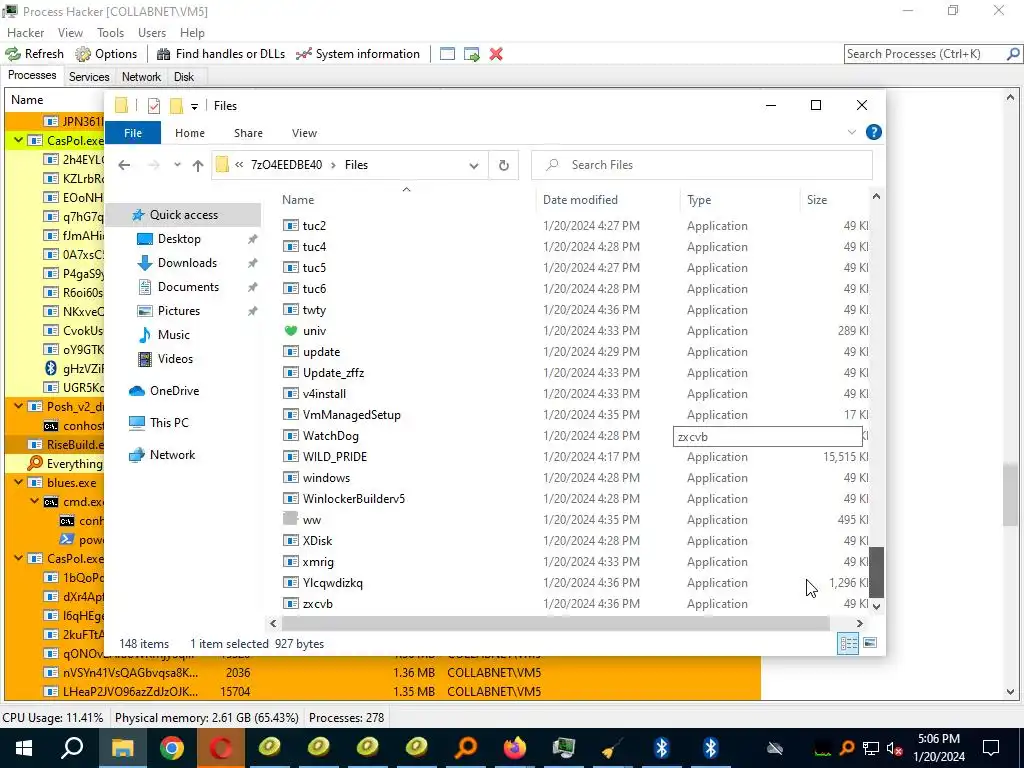The image size is (1024, 768).
Task: Click the red X terminate icon
Action: click(x=496, y=54)
